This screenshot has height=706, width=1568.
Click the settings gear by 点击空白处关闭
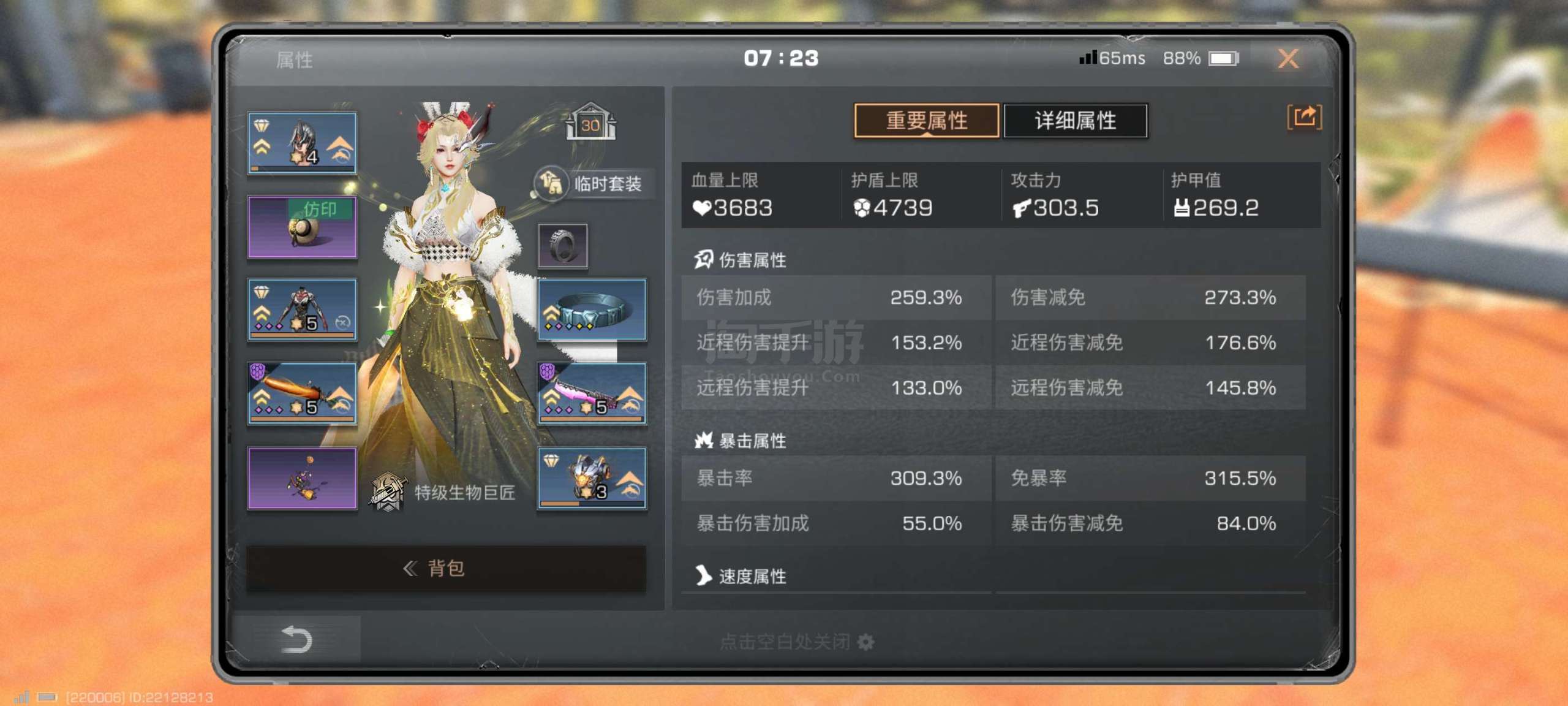(865, 642)
